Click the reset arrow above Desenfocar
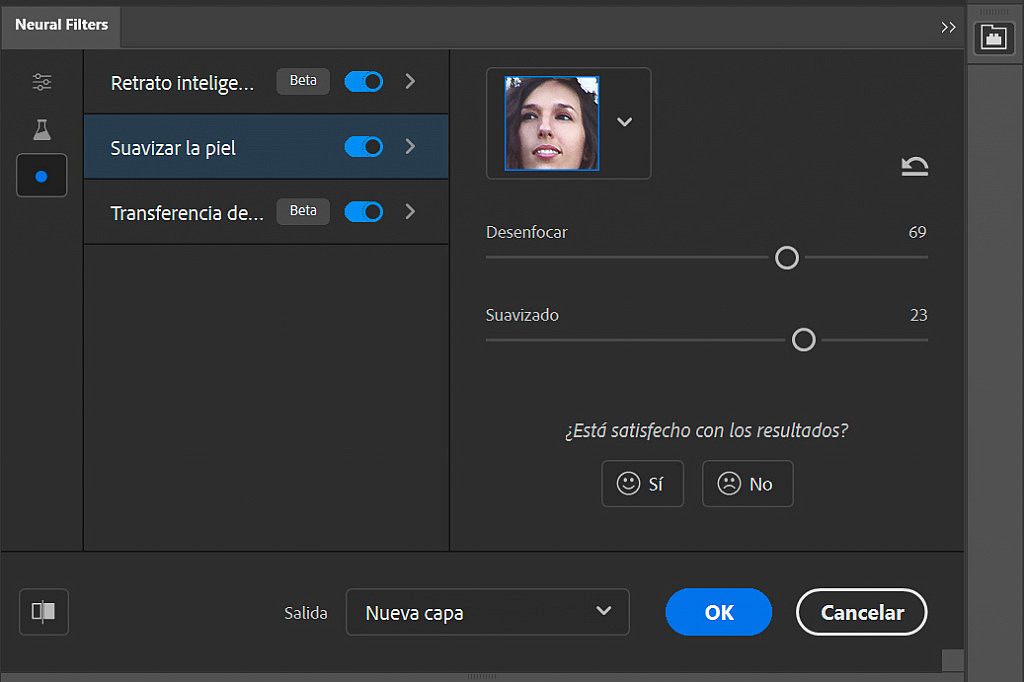This screenshot has height=682, width=1024. click(x=914, y=167)
